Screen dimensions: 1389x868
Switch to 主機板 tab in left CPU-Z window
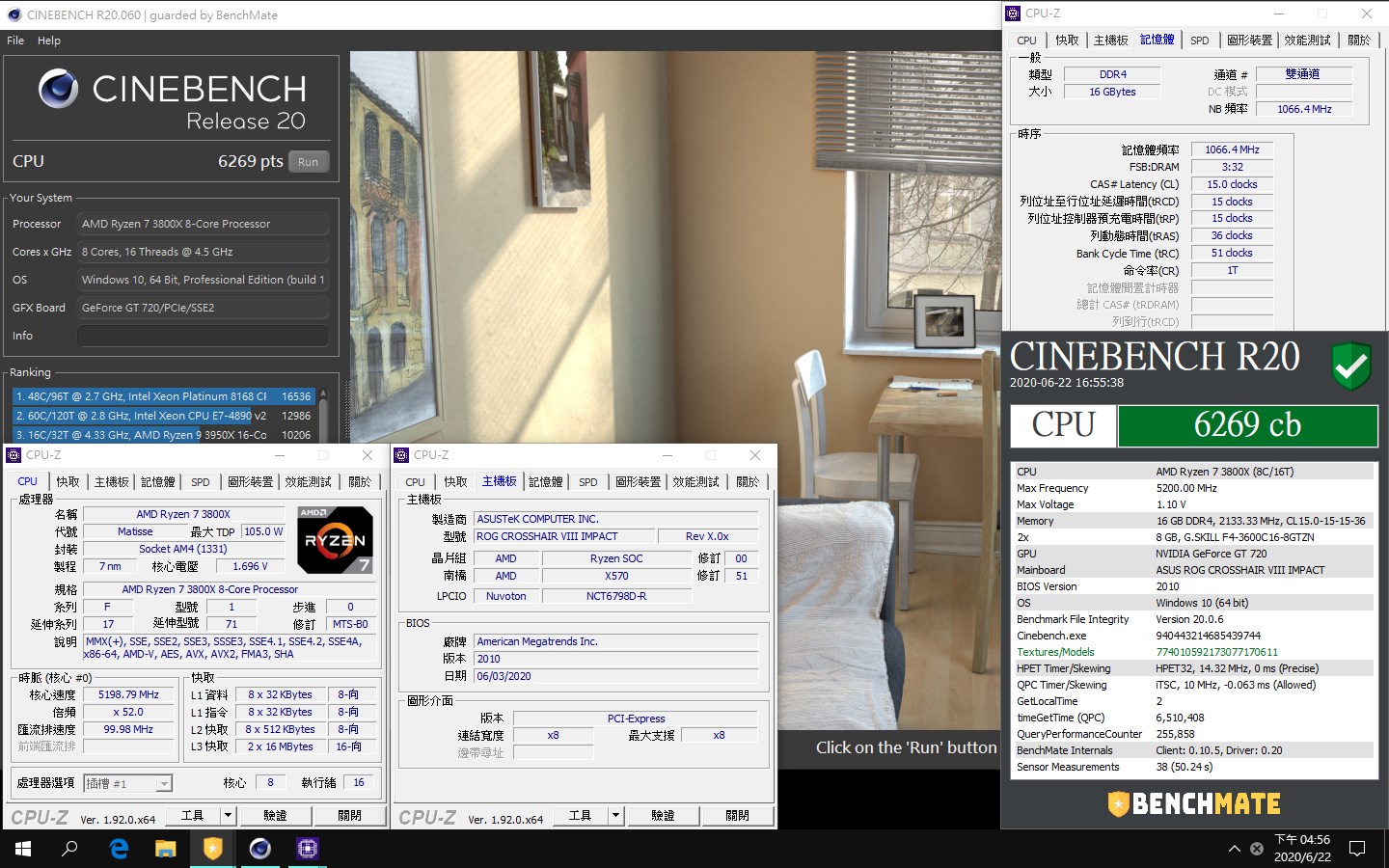[x=112, y=481]
